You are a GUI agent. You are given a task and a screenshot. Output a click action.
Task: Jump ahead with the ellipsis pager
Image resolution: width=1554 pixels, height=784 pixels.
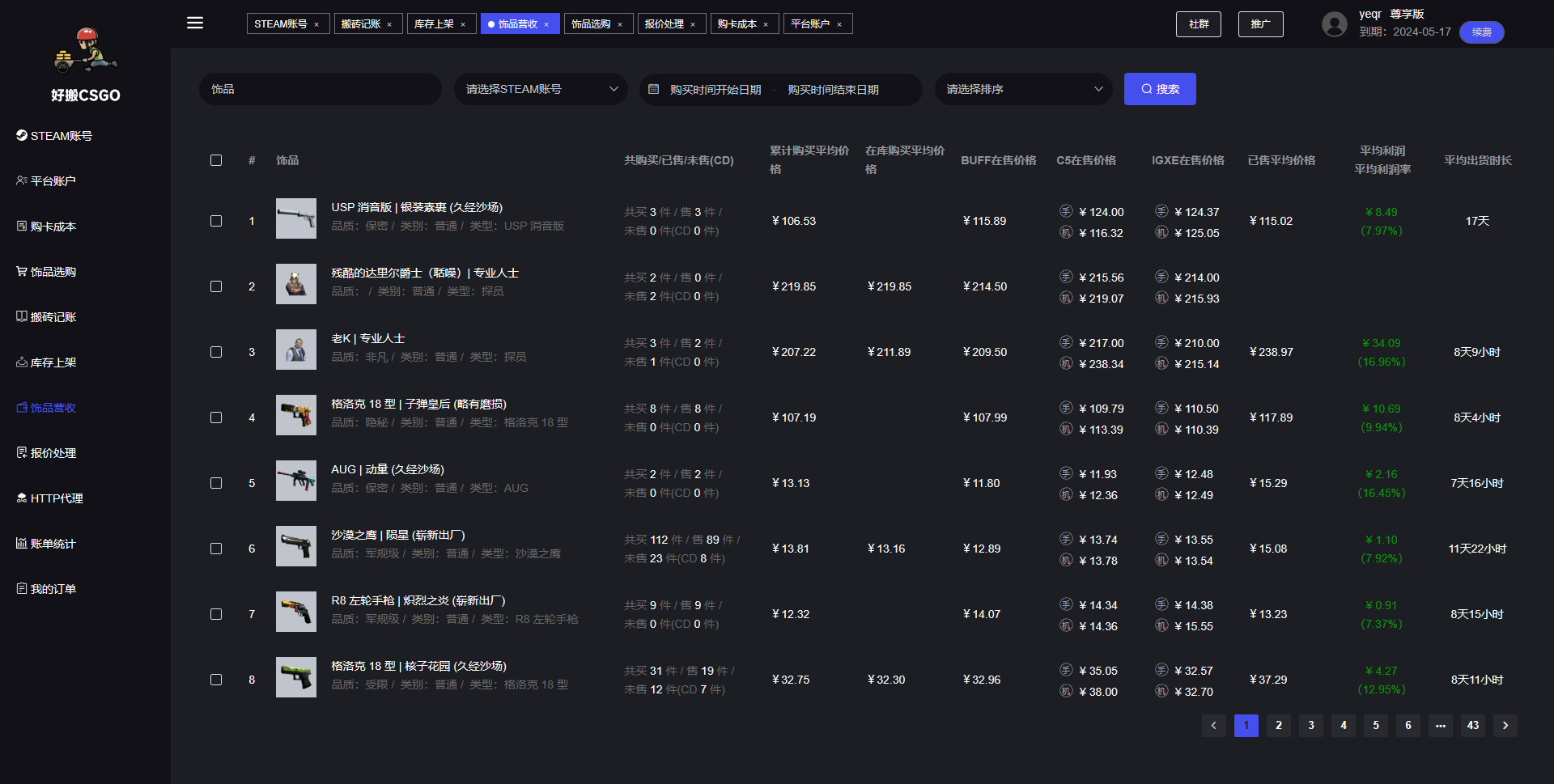[x=1441, y=725]
